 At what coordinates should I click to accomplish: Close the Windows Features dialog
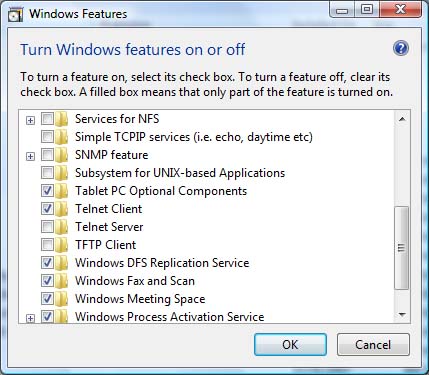click(400, 10)
